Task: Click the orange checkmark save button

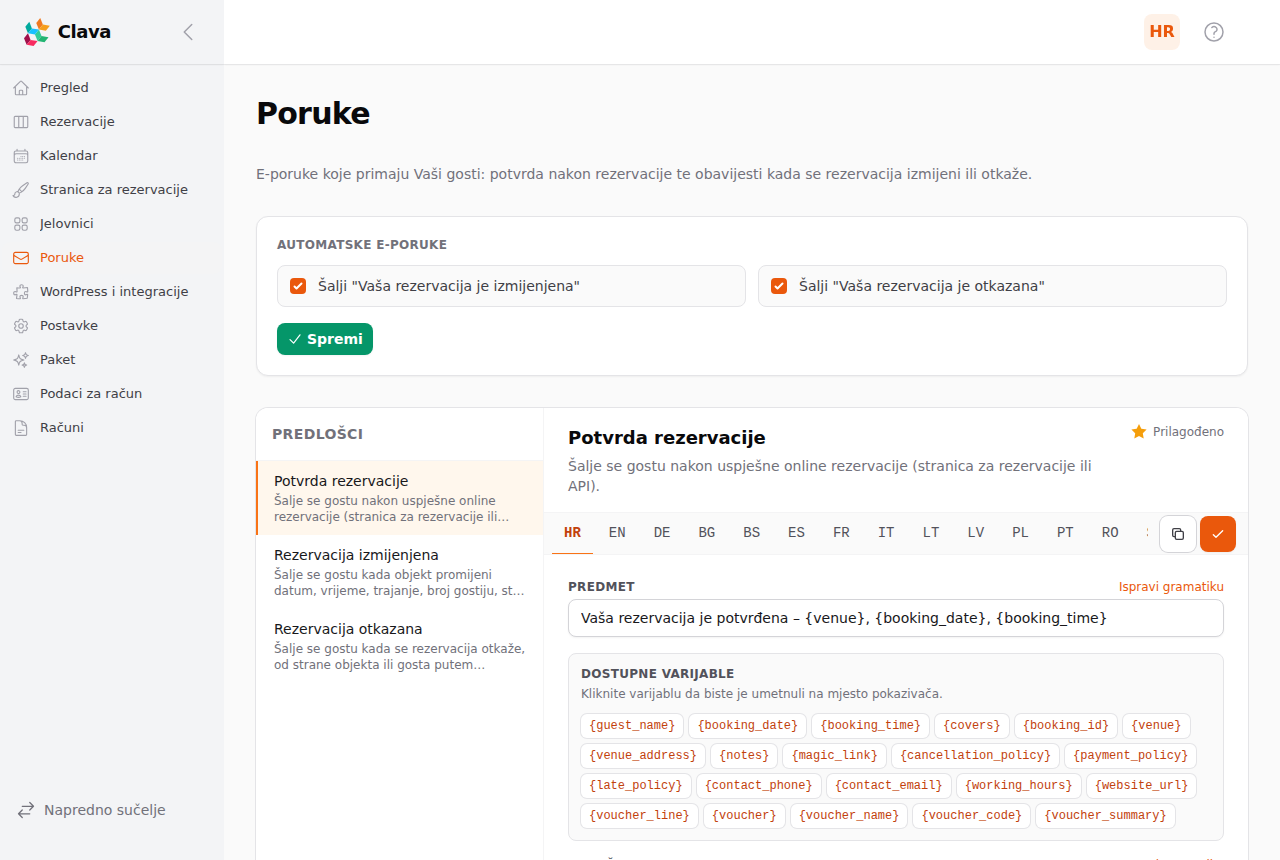Action: click(x=1218, y=534)
